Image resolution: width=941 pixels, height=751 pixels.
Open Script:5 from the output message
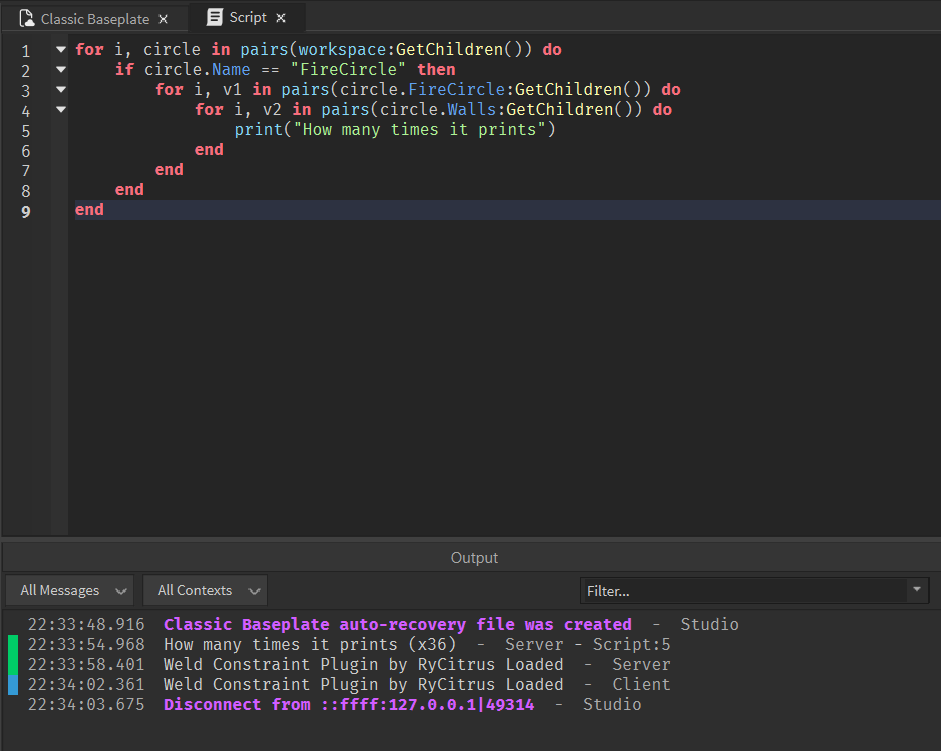click(631, 643)
